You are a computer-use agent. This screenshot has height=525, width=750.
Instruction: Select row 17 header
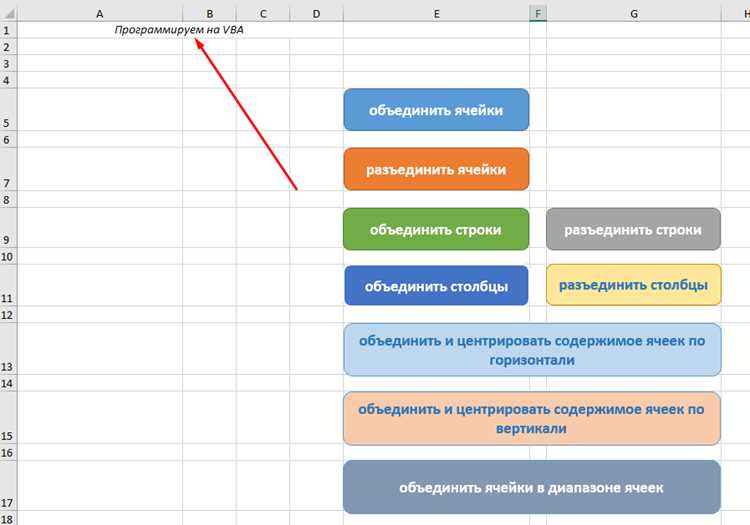coord(8,486)
